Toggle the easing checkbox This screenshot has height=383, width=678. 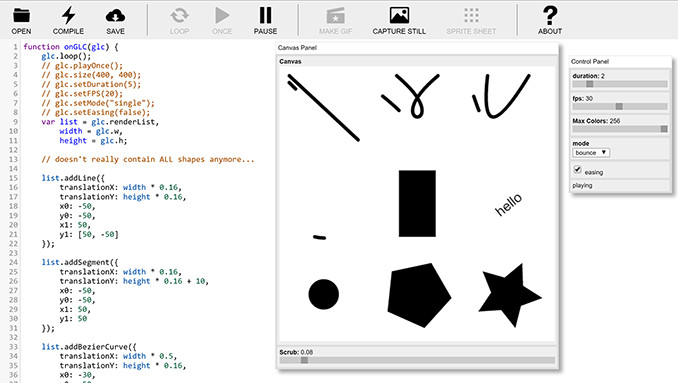(x=577, y=169)
